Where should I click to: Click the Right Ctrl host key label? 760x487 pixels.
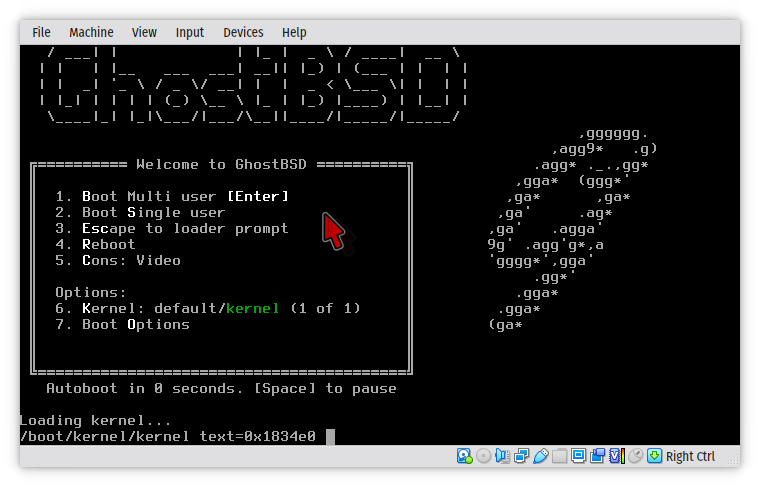coord(690,456)
